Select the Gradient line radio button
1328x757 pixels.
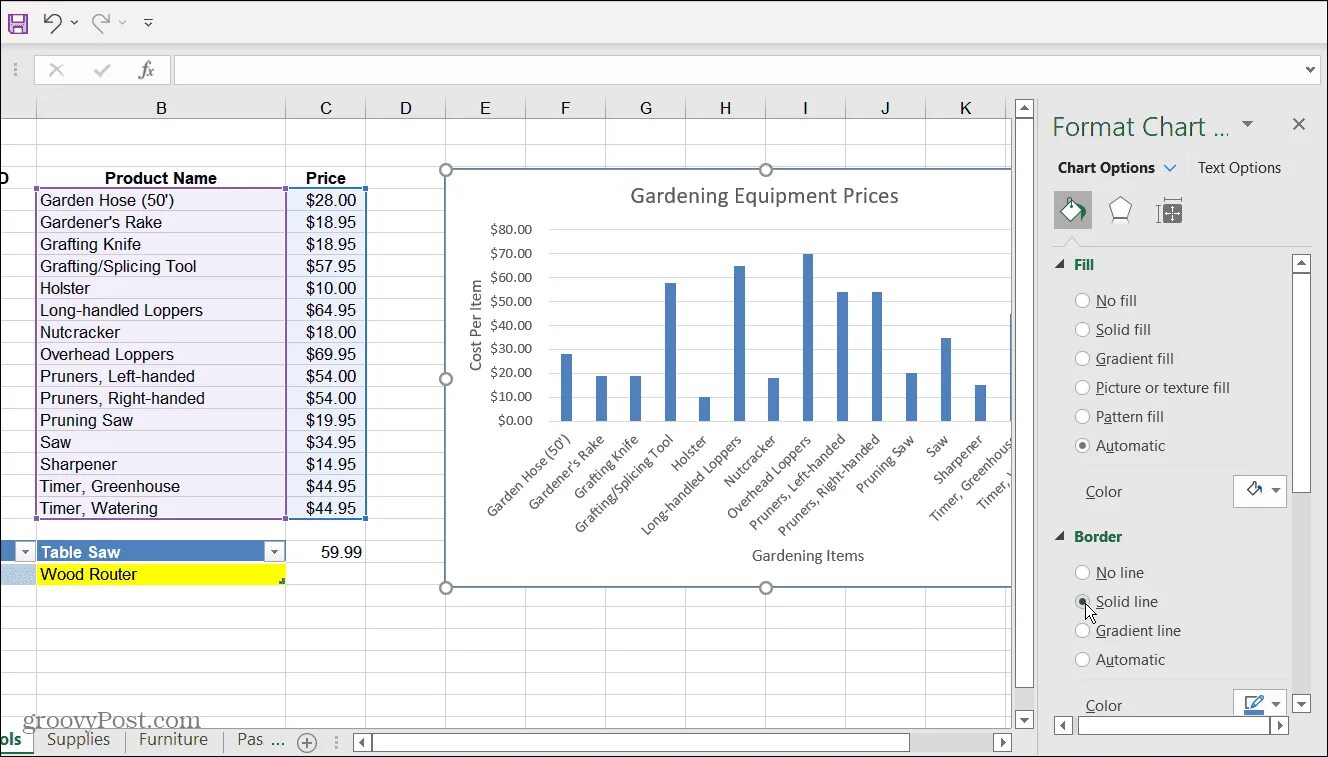point(1082,631)
